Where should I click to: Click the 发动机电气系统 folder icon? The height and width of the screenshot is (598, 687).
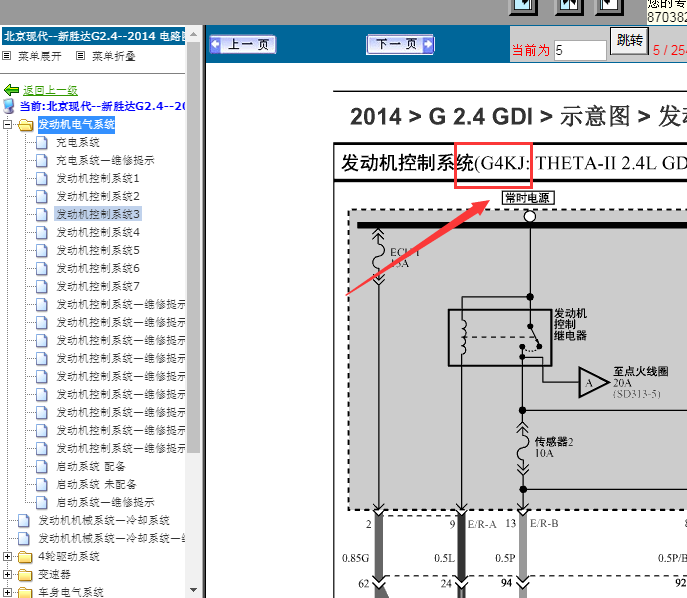click(26, 125)
